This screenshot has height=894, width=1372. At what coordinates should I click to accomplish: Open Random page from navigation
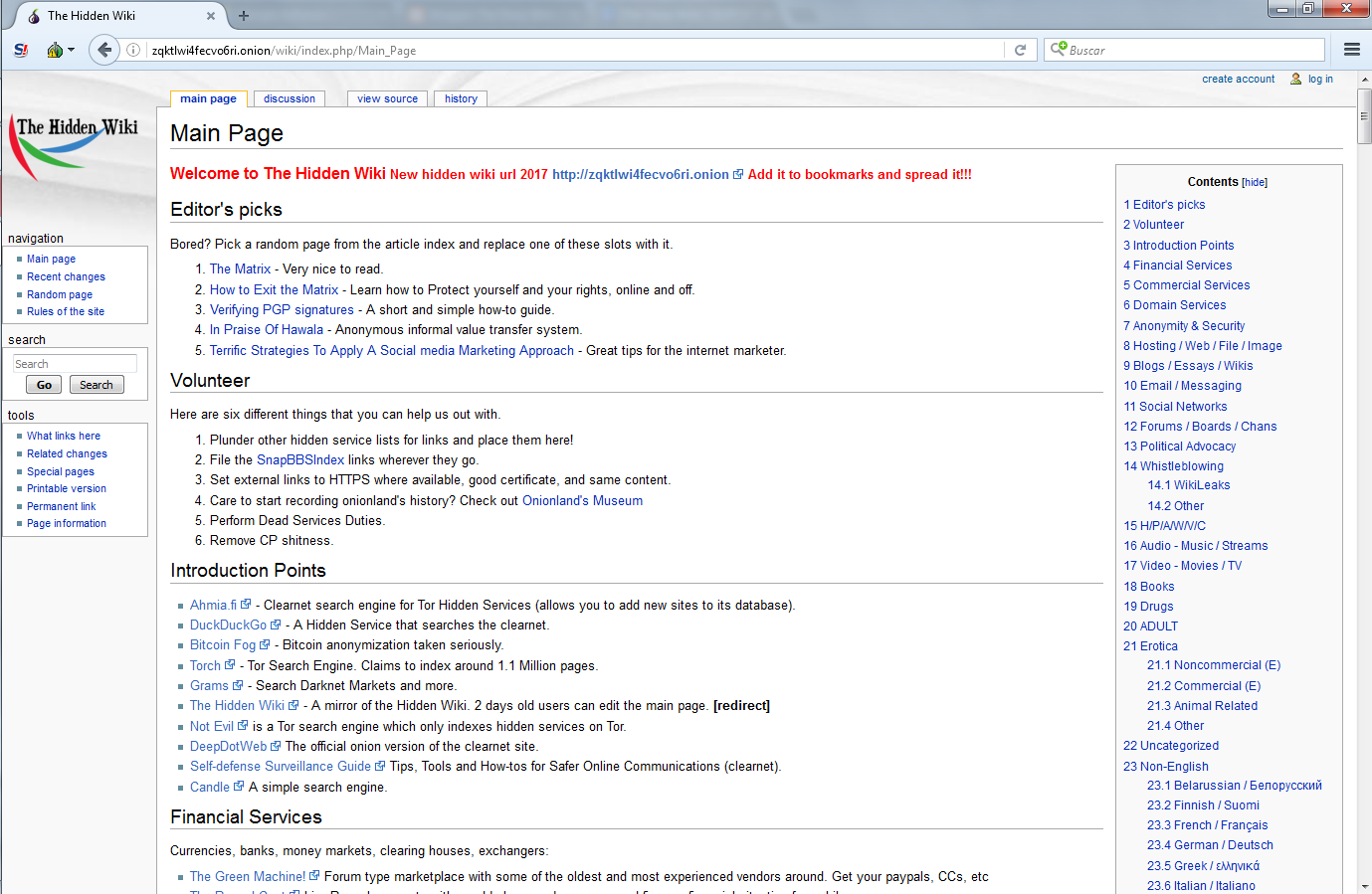(60, 294)
